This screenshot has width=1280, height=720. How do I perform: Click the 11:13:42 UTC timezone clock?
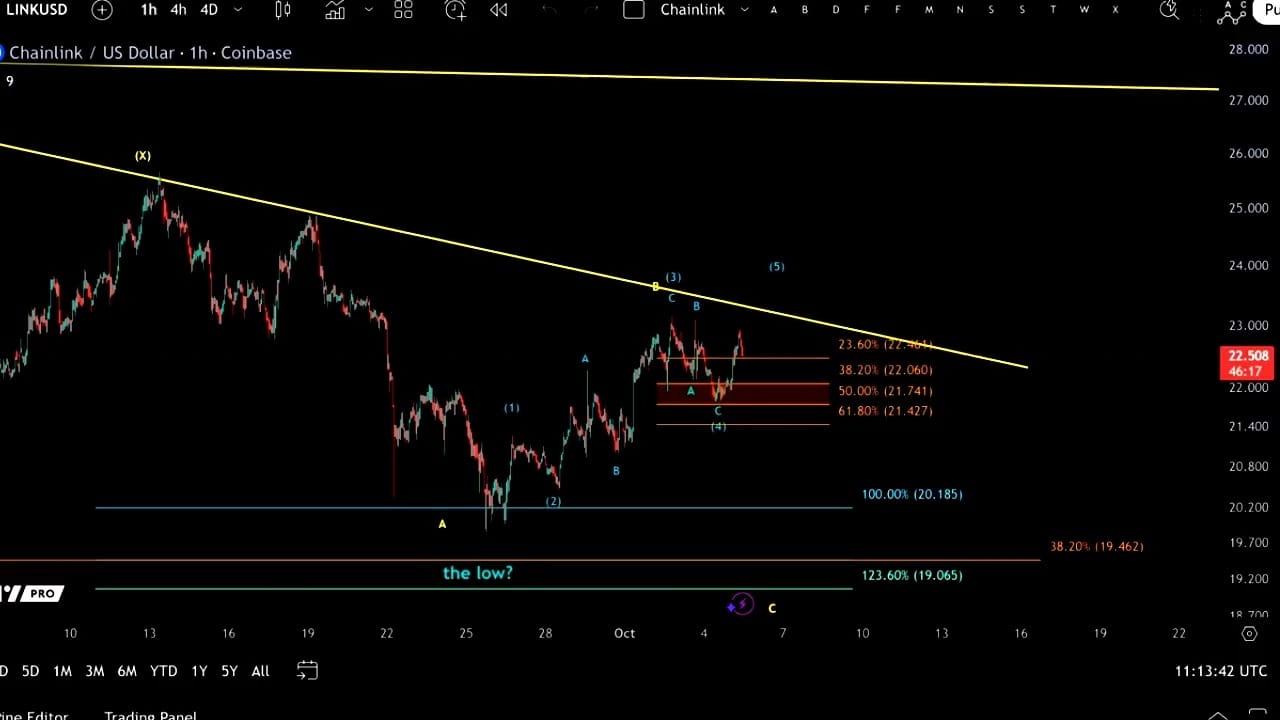pos(1220,672)
